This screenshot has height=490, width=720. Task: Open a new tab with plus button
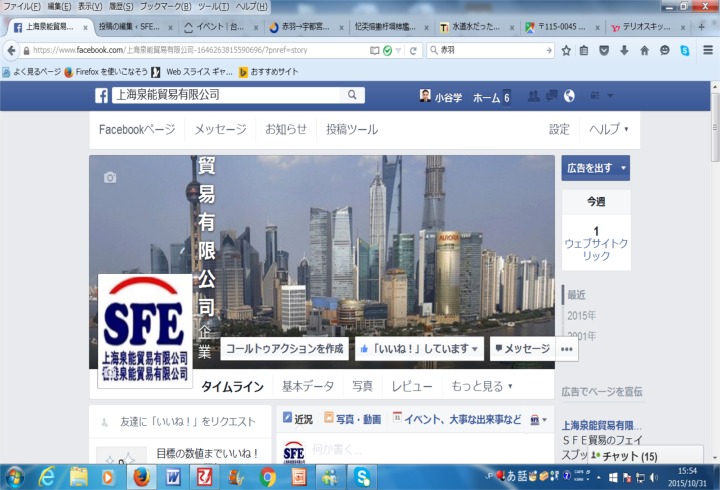701,27
